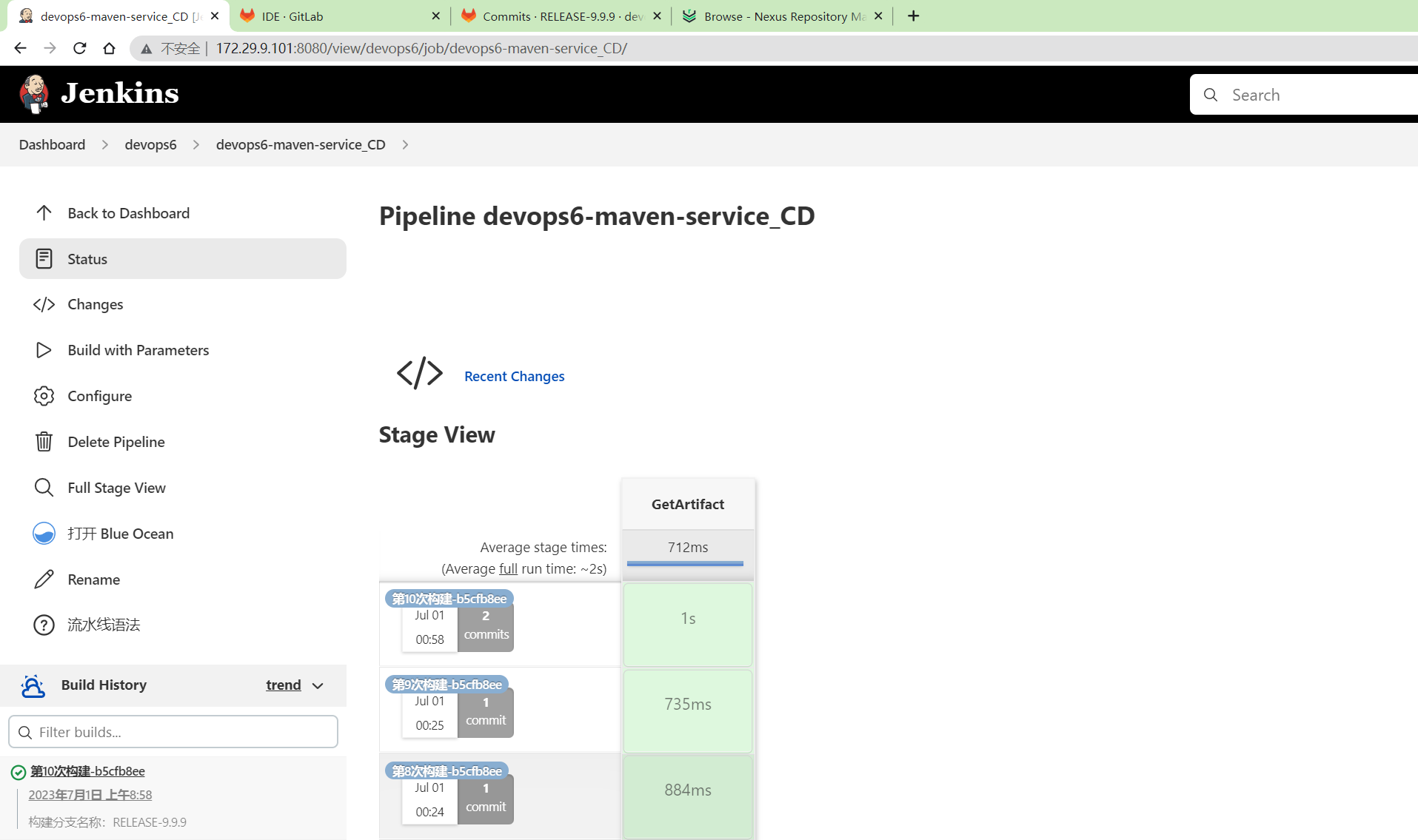Go to Dashboard breadcrumb
The height and width of the screenshot is (840, 1418).
point(52,144)
